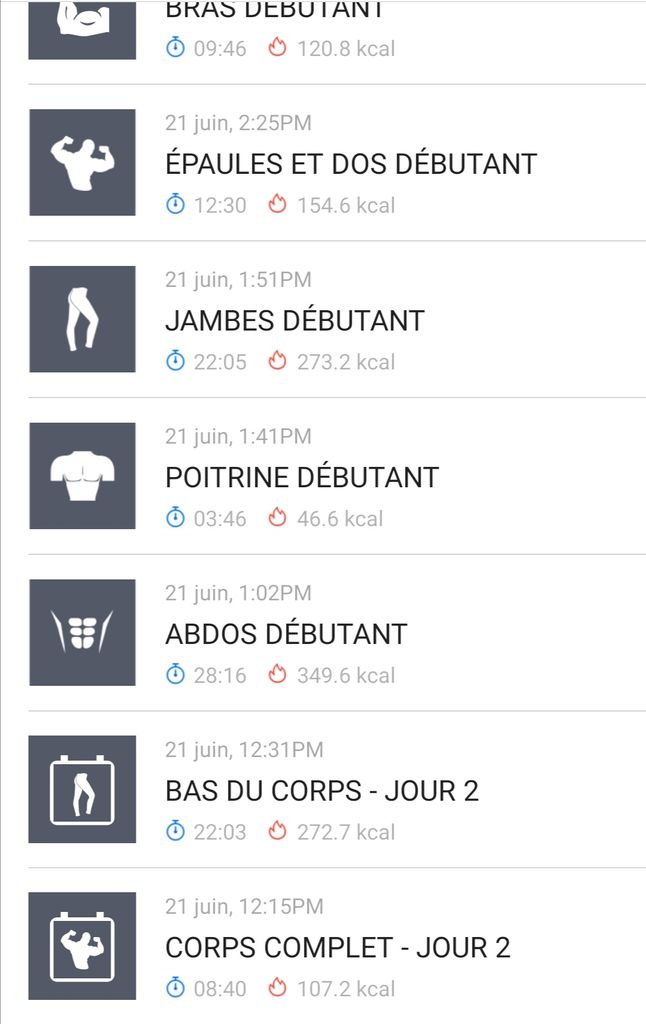Tap the lower body calendar icon

click(x=82, y=789)
